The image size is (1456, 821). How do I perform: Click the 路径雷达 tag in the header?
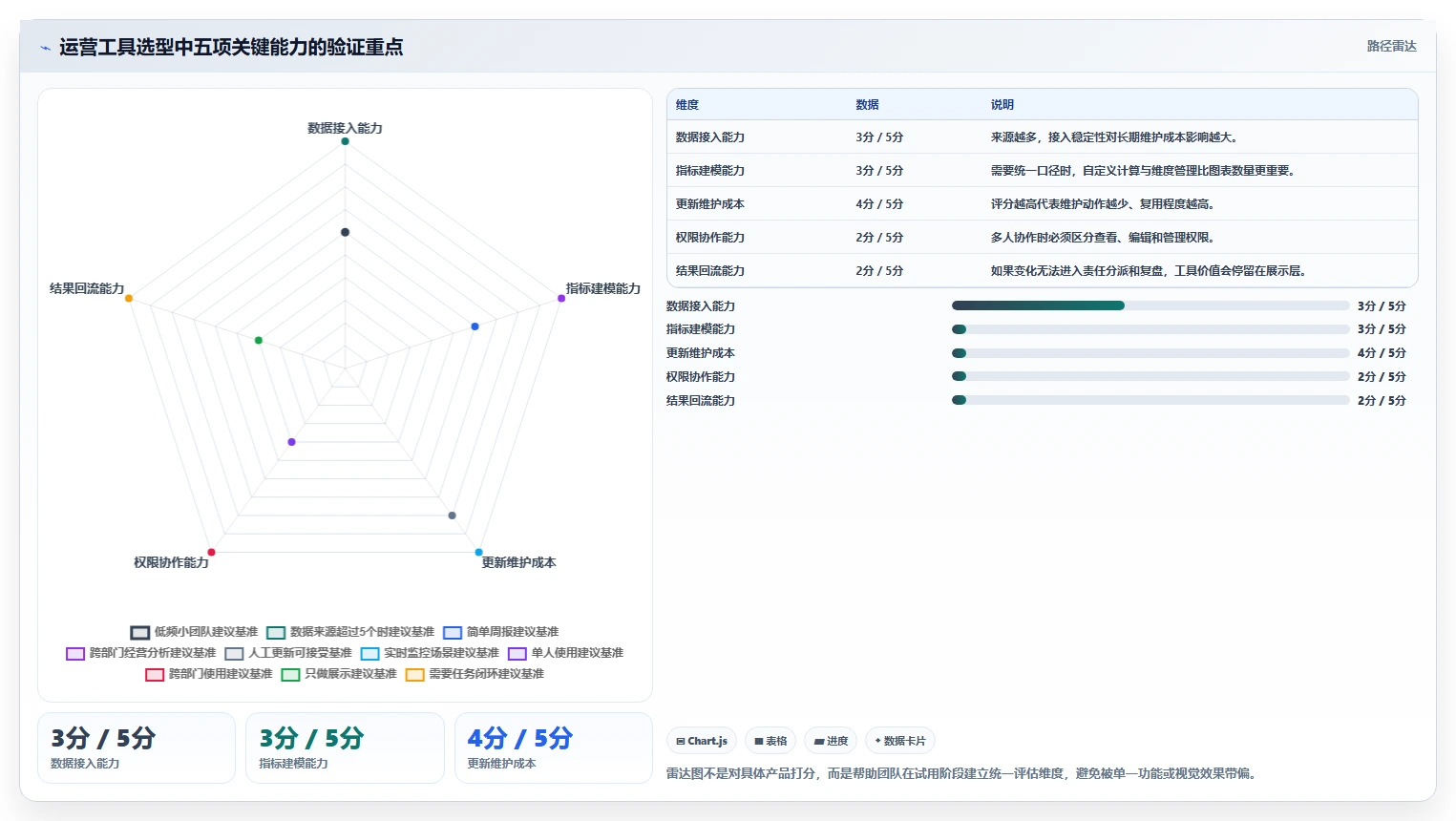[x=1391, y=46]
